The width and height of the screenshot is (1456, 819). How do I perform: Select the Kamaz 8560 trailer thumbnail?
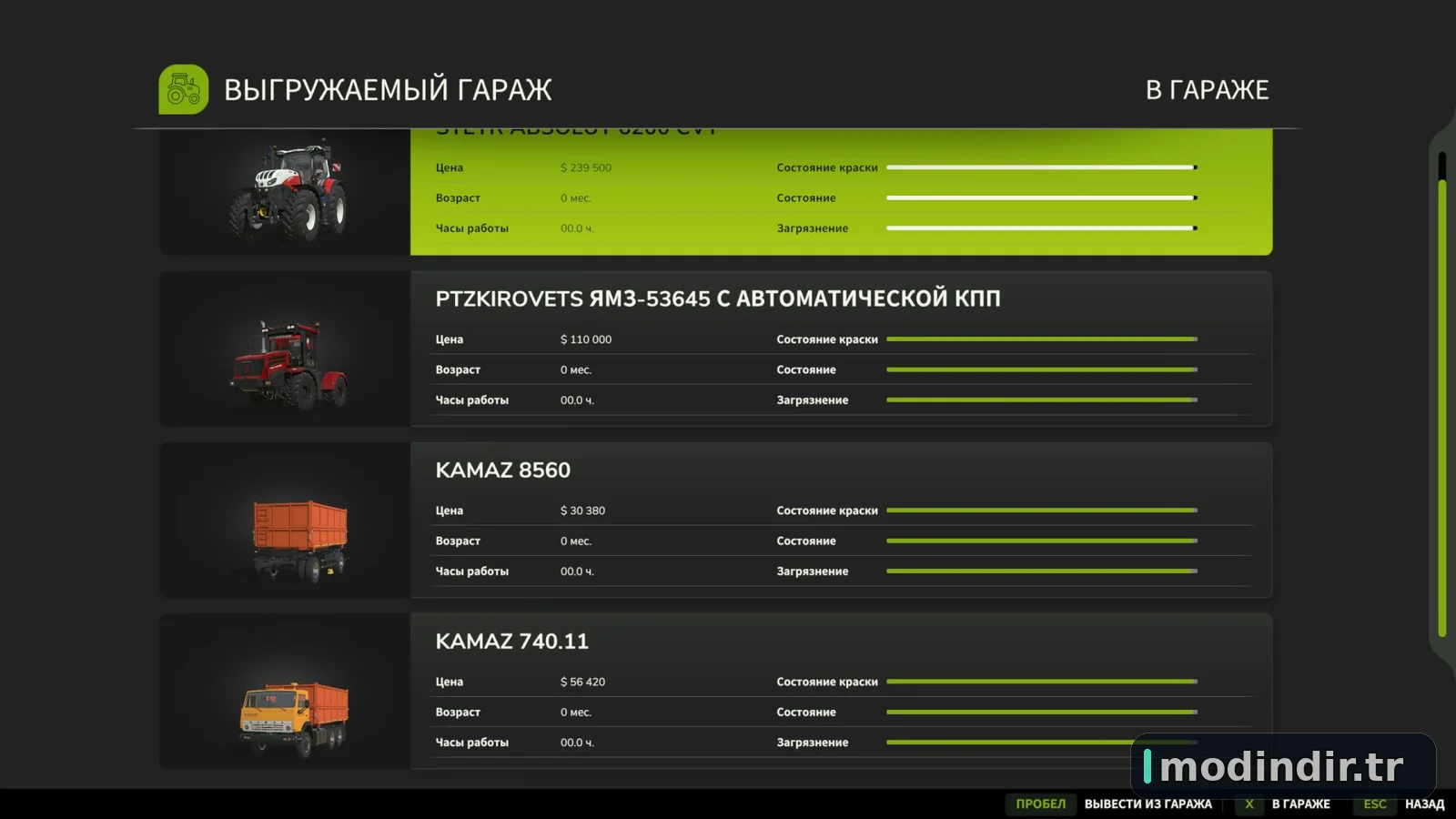coord(285,521)
